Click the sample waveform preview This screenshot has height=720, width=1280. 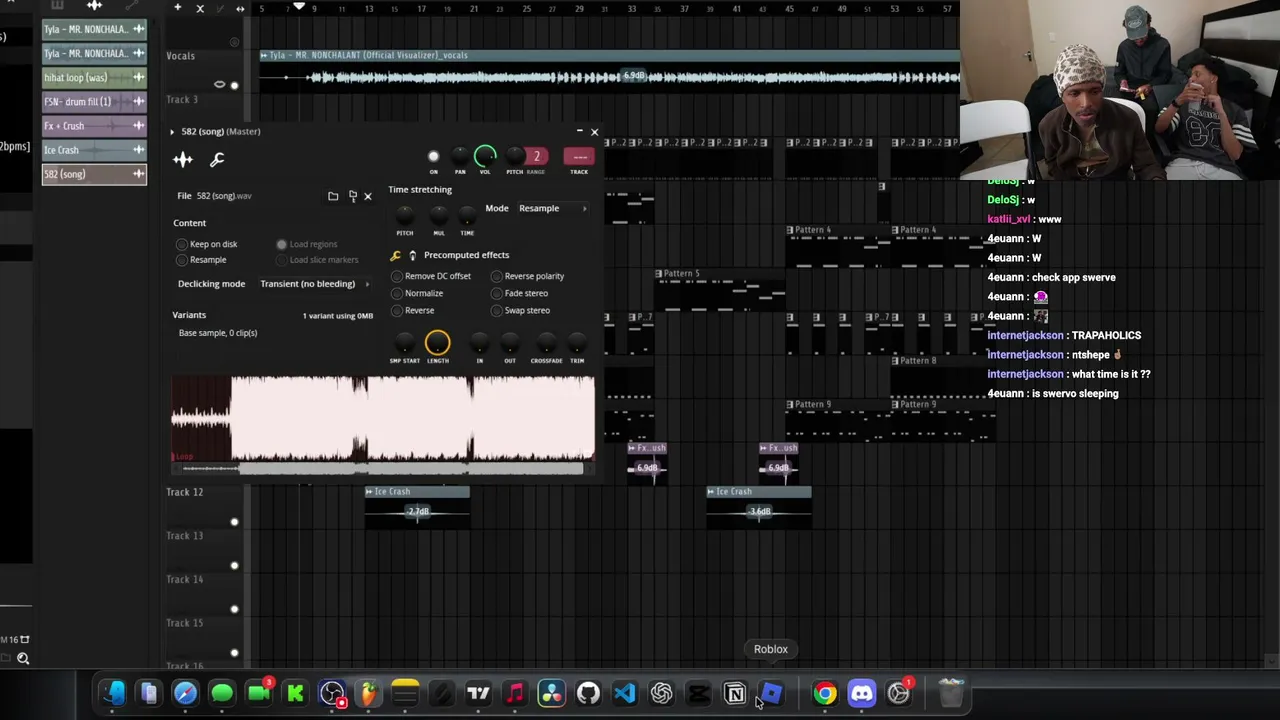pos(383,418)
